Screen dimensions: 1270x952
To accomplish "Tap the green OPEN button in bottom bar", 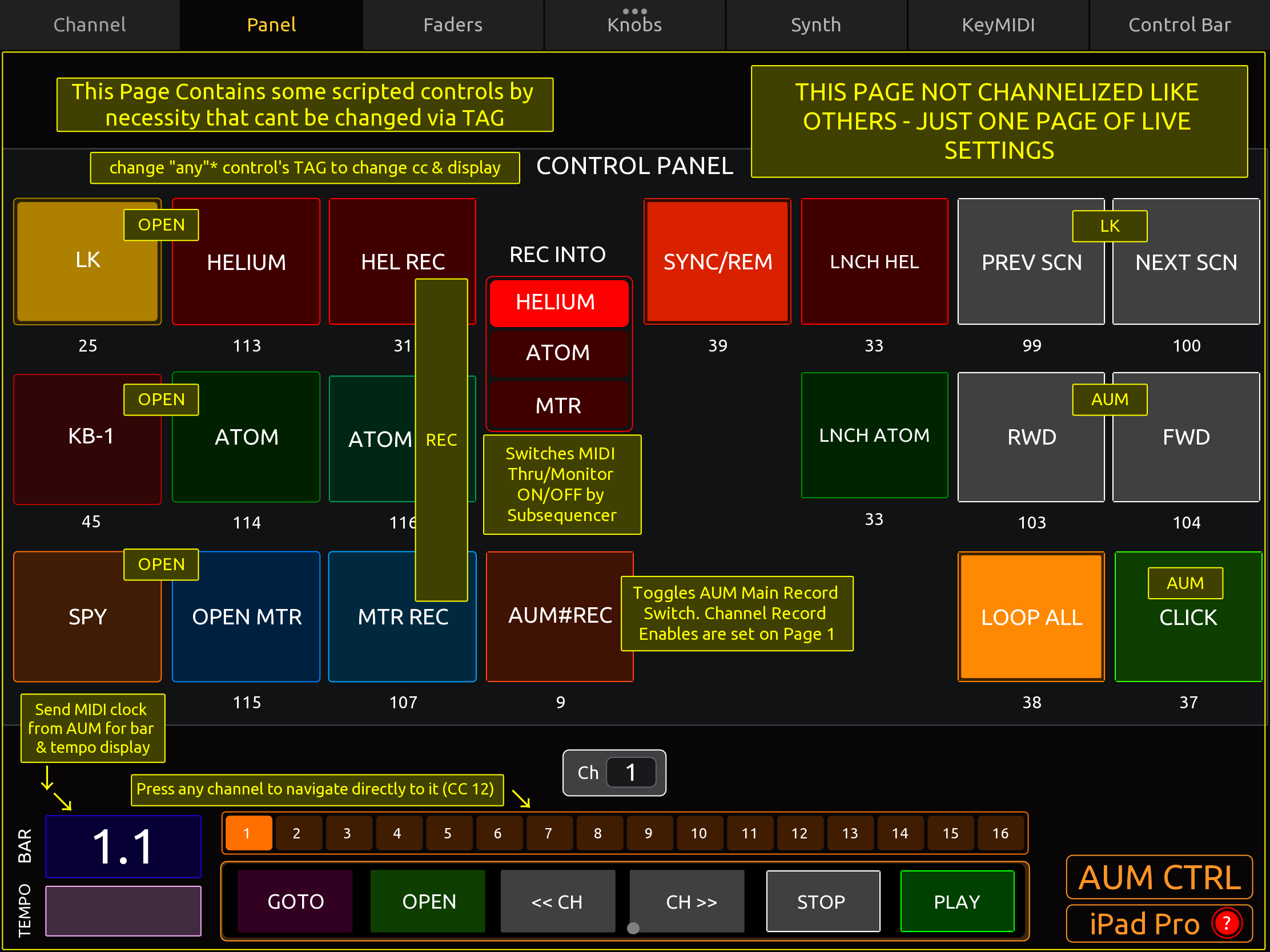I will pos(428,902).
